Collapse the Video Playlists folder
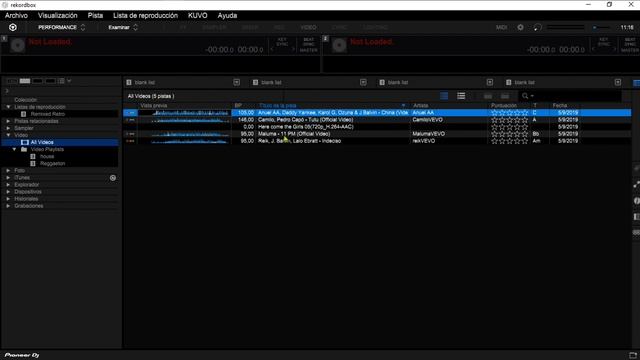 [15, 149]
